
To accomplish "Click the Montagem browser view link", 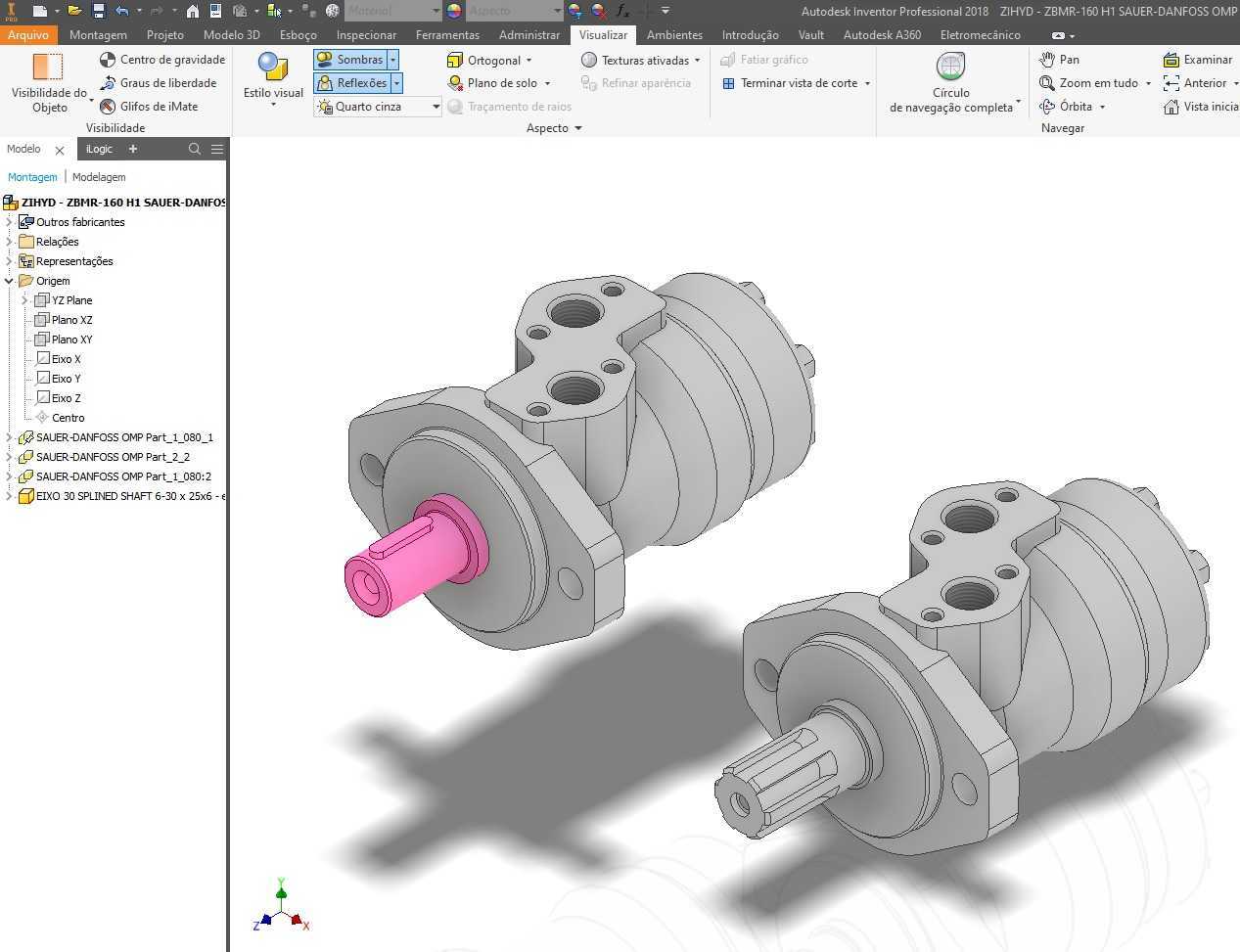I will [32, 177].
